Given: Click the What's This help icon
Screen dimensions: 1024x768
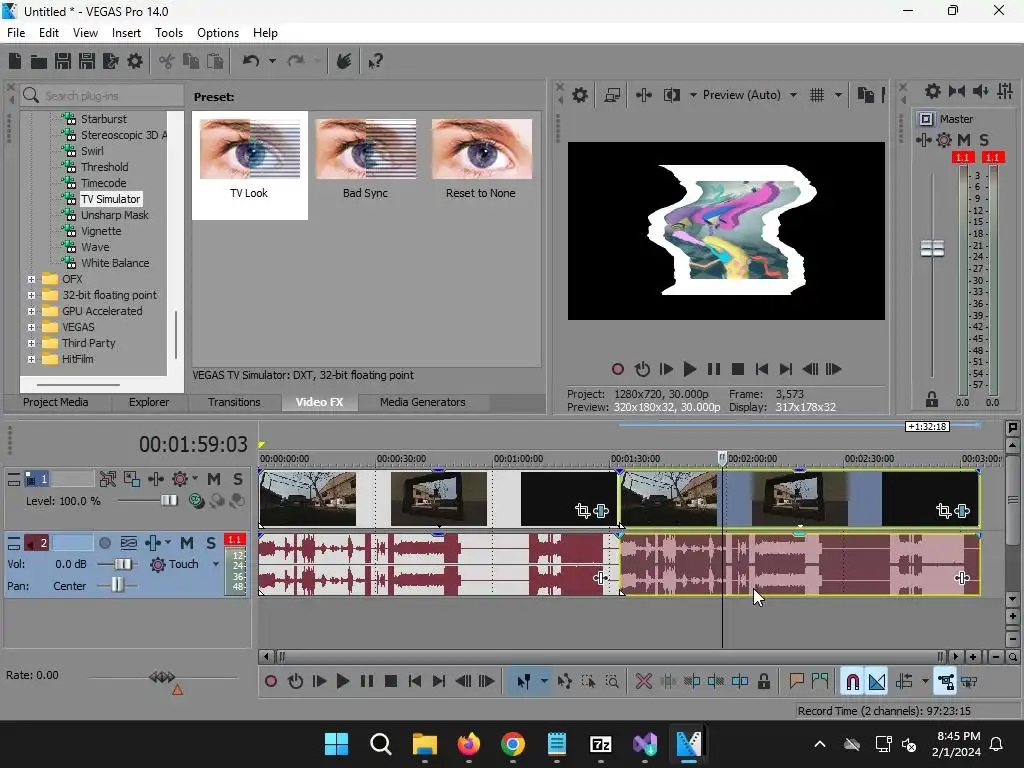Looking at the screenshot, I should pos(375,61).
